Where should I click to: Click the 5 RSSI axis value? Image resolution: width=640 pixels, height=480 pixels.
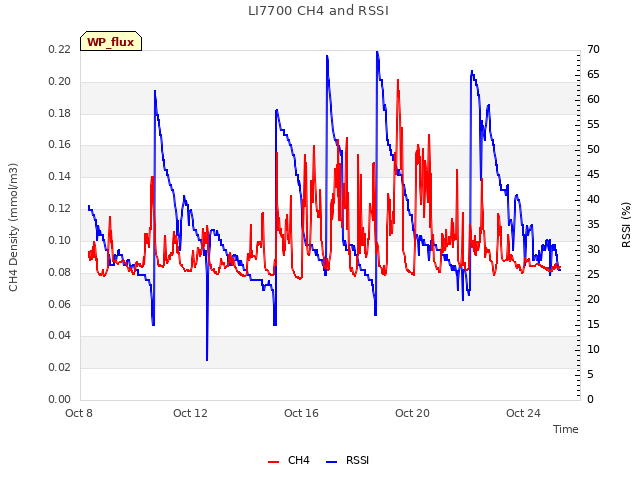[591, 374]
